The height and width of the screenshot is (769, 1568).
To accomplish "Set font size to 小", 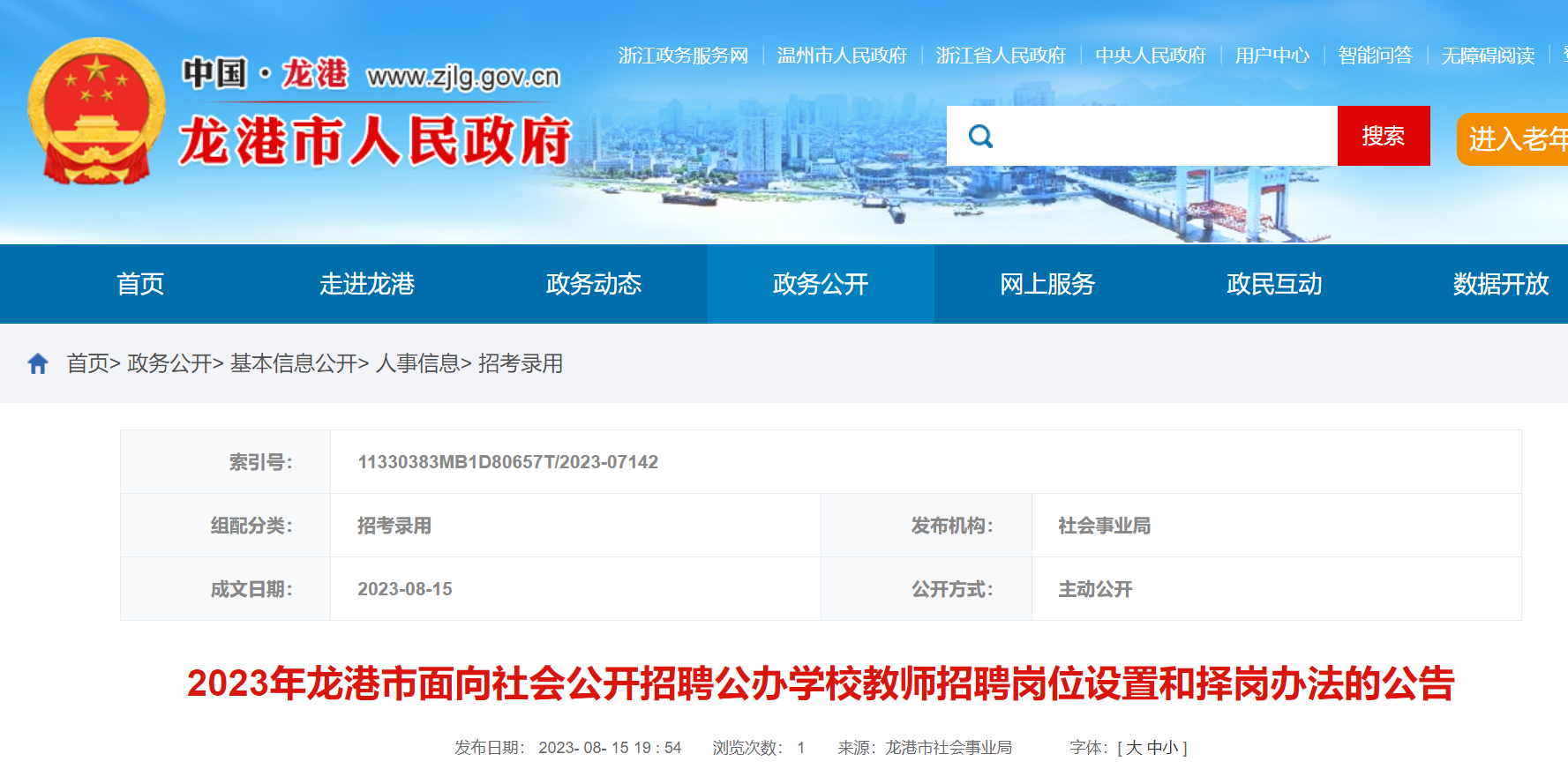I will (1171, 748).
